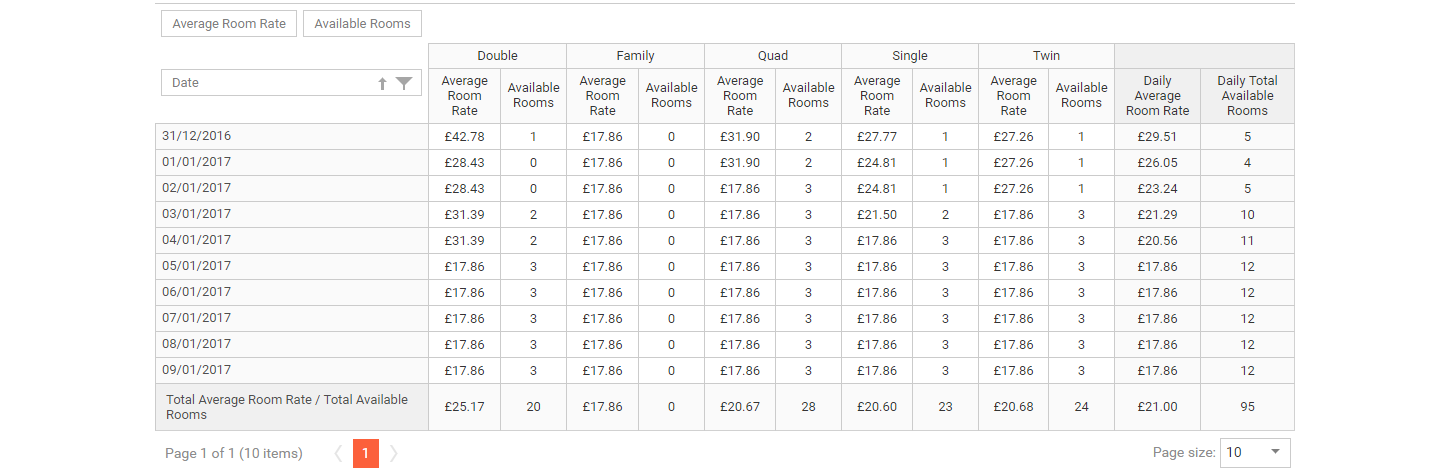Screen dimensions: 1450x475
Task: Select the 31/12/2016 date row
Action: [725, 137]
